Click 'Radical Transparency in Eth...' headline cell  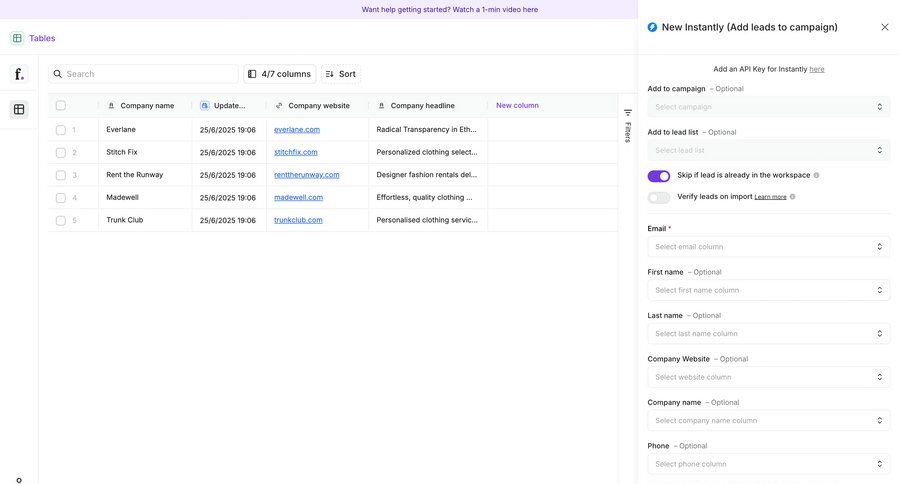pos(428,130)
